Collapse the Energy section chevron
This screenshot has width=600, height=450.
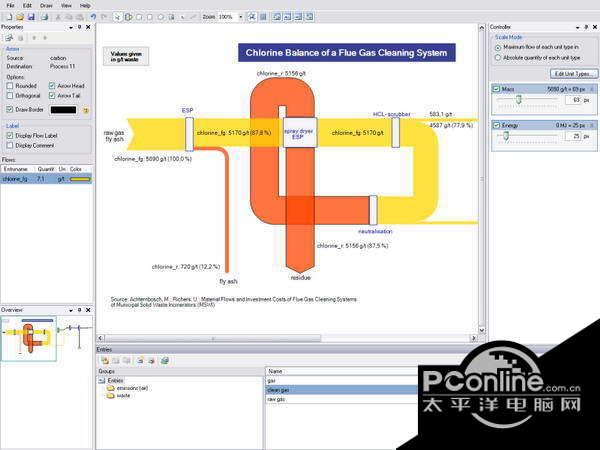coord(592,126)
